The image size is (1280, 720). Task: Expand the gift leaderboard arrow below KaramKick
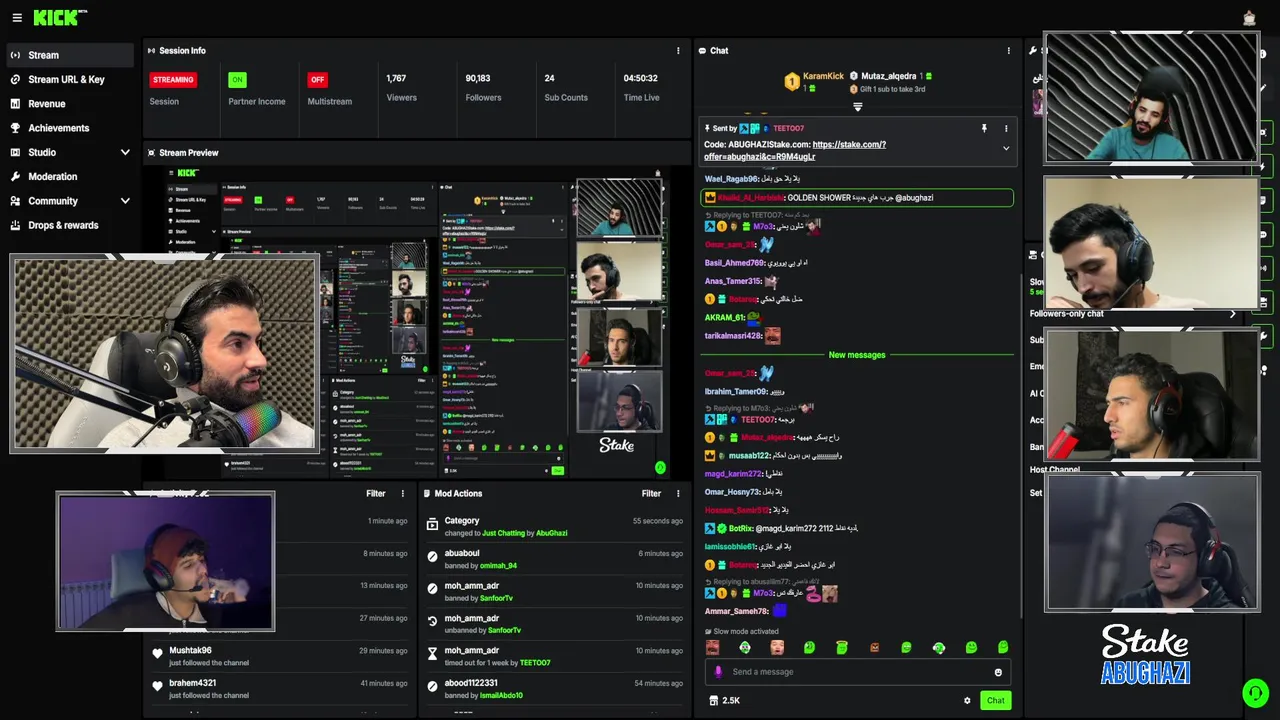point(857,107)
